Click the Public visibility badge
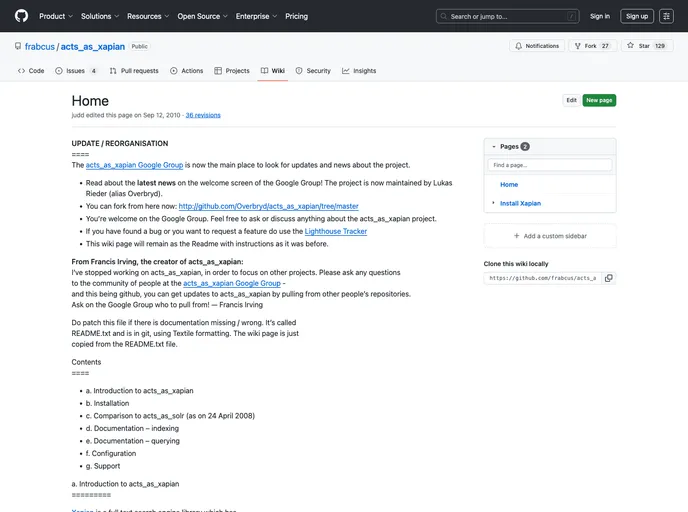 tap(140, 46)
